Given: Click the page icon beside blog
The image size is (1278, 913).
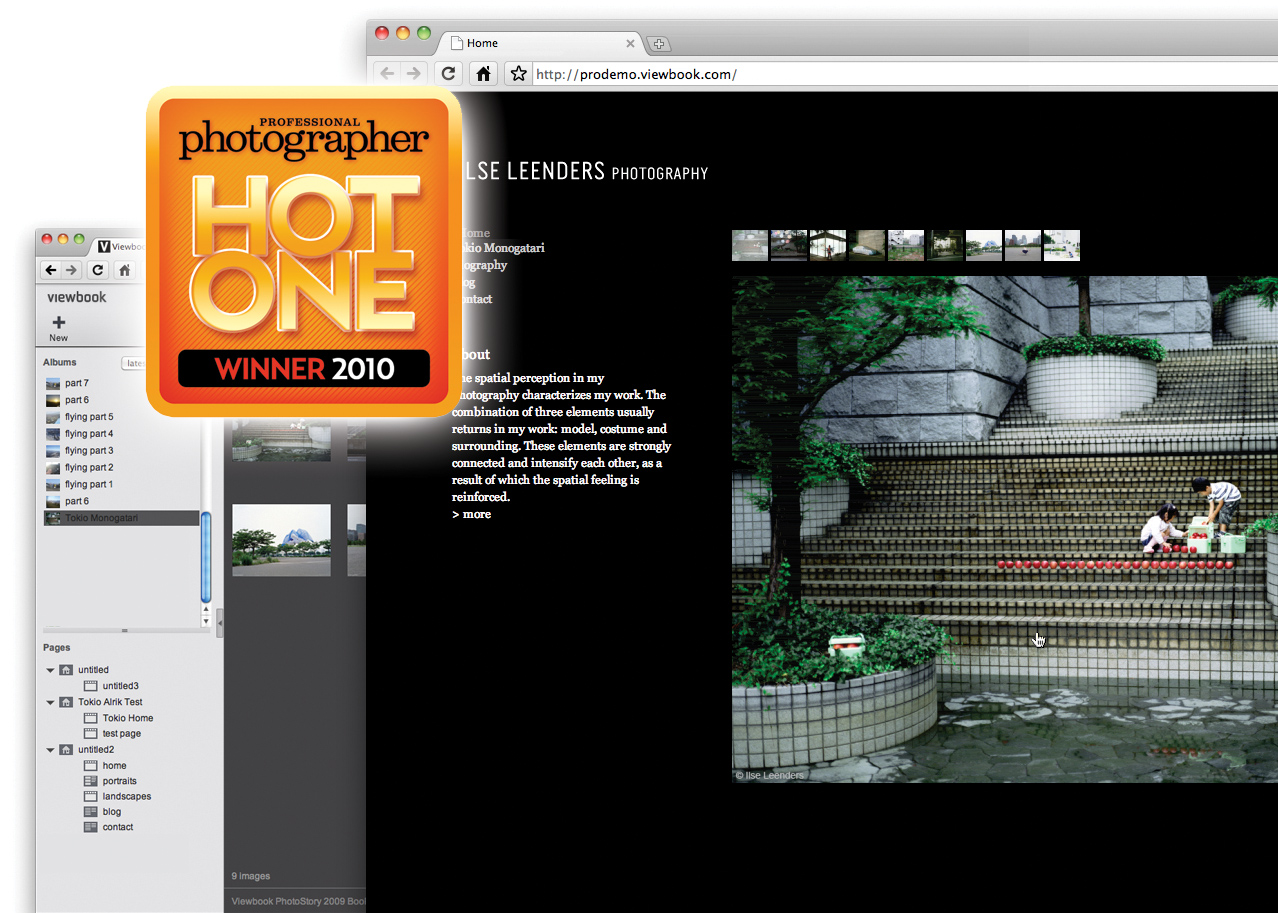Looking at the screenshot, I should pyautogui.click(x=91, y=812).
